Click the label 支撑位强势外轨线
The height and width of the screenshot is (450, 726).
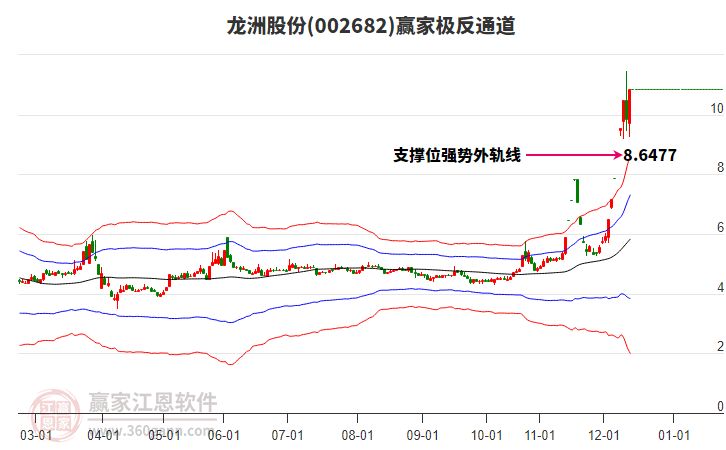pyautogui.click(x=457, y=155)
